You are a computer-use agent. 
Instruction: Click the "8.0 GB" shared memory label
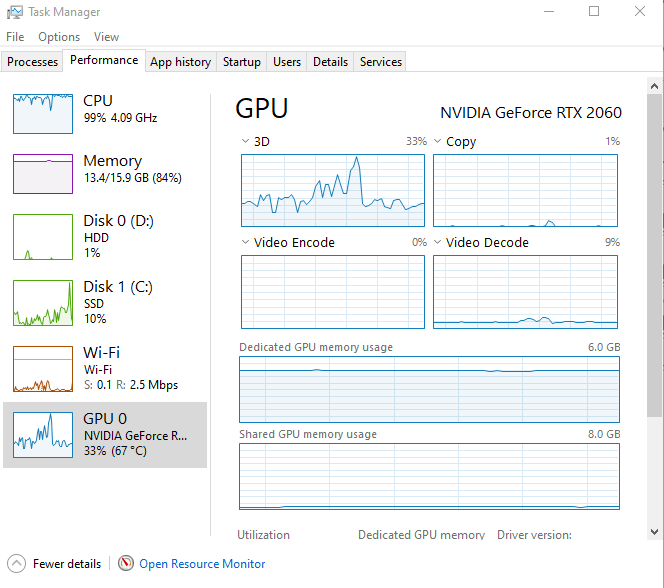click(x=604, y=434)
